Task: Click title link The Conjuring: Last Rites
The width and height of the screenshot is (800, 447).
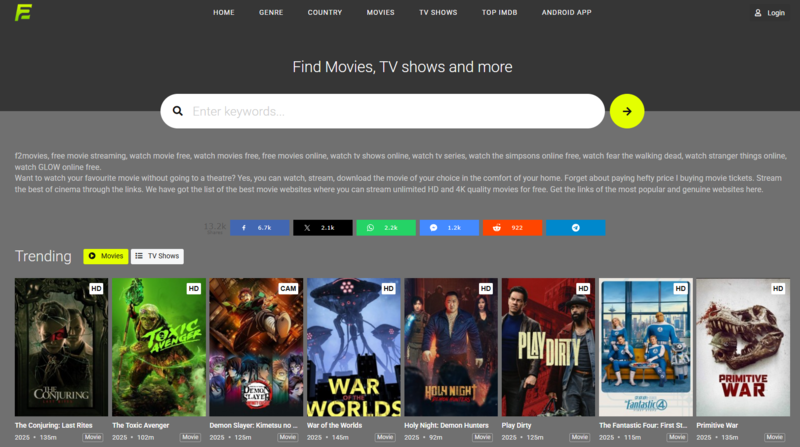Action: (x=54, y=425)
